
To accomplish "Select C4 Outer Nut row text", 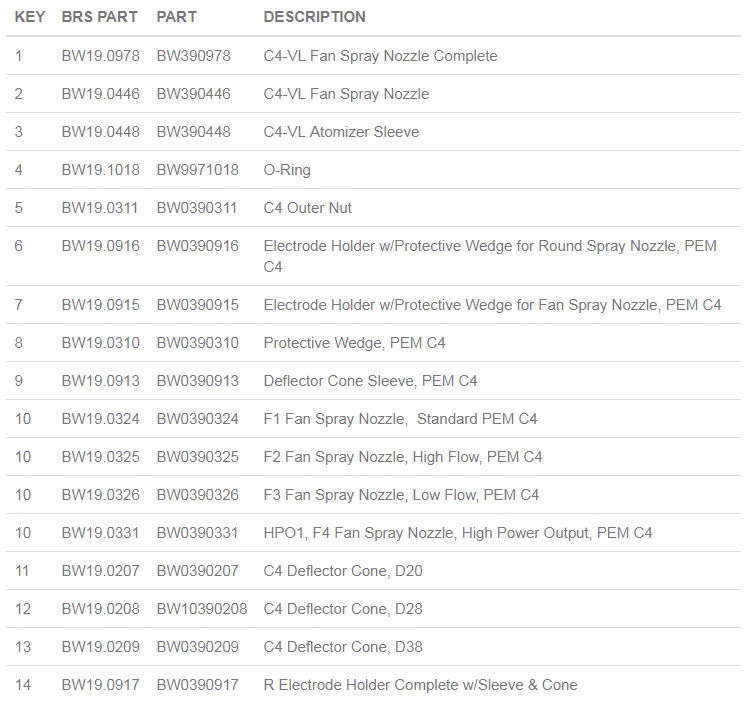I will [307, 208].
